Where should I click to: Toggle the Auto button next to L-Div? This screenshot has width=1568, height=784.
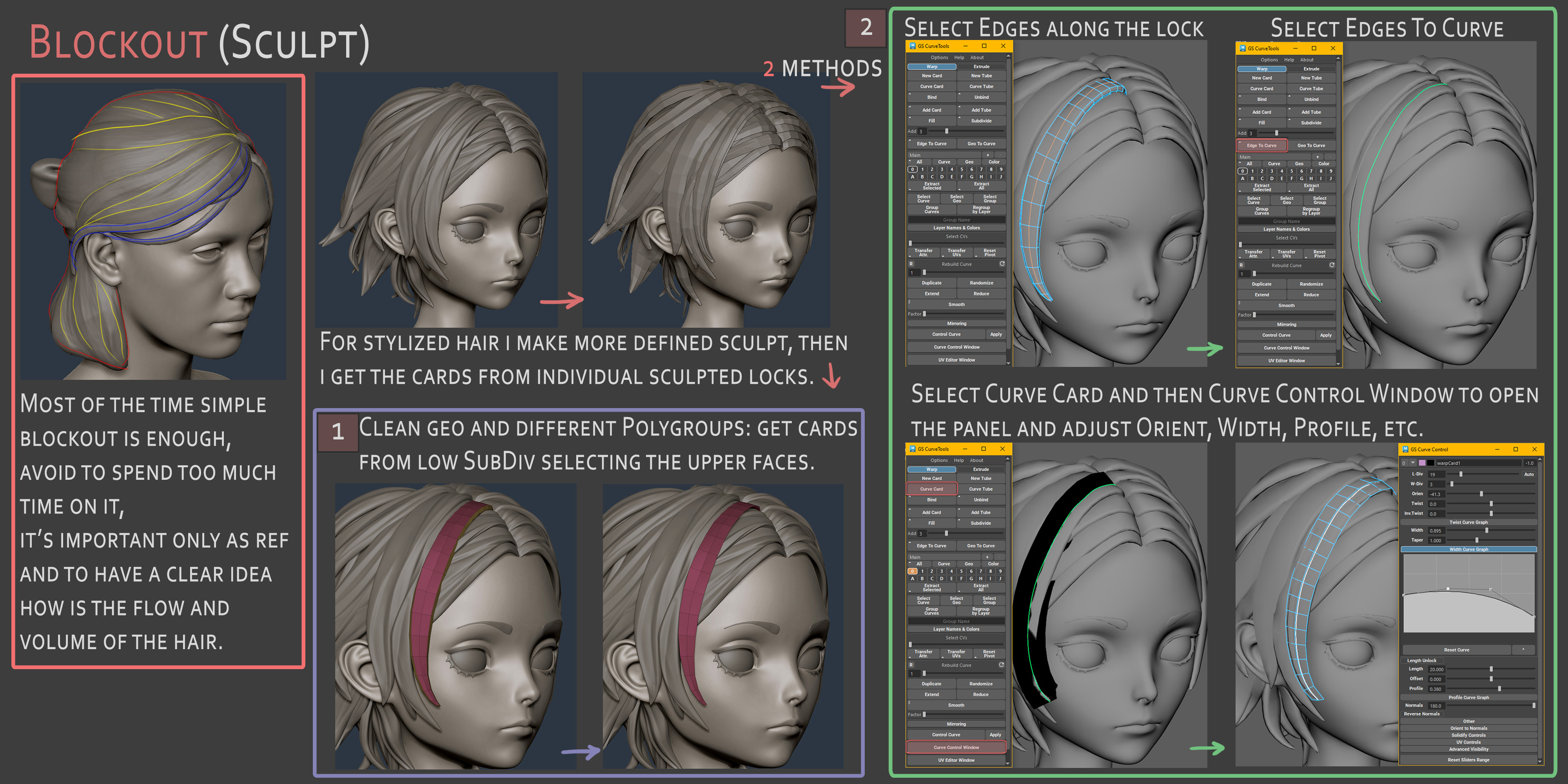click(1529, 474)
